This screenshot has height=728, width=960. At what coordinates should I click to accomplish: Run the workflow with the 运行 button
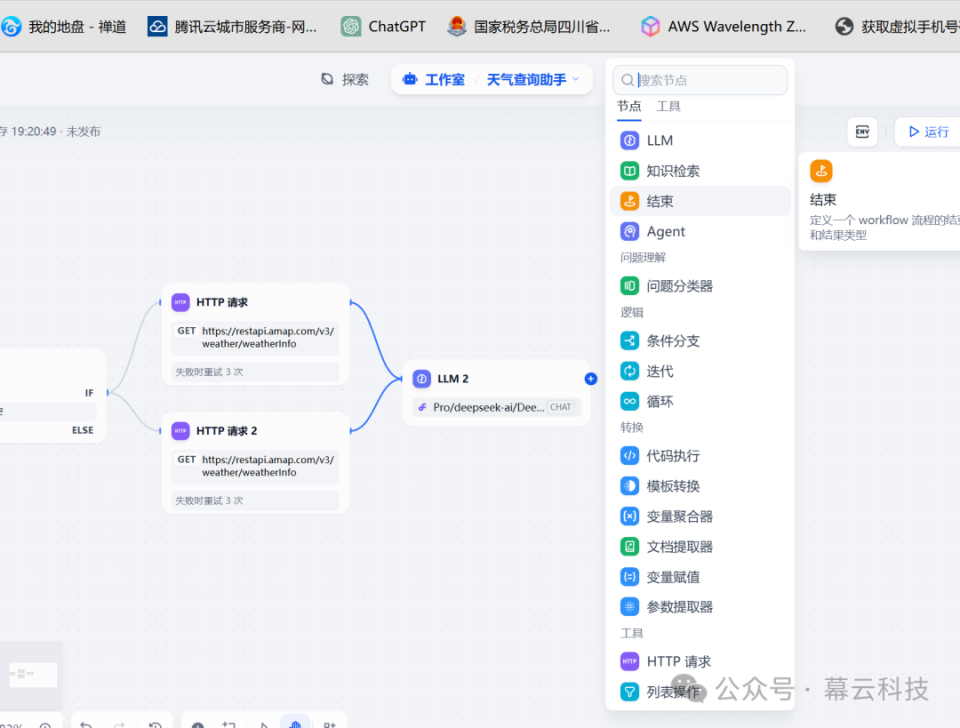point(928,132)
